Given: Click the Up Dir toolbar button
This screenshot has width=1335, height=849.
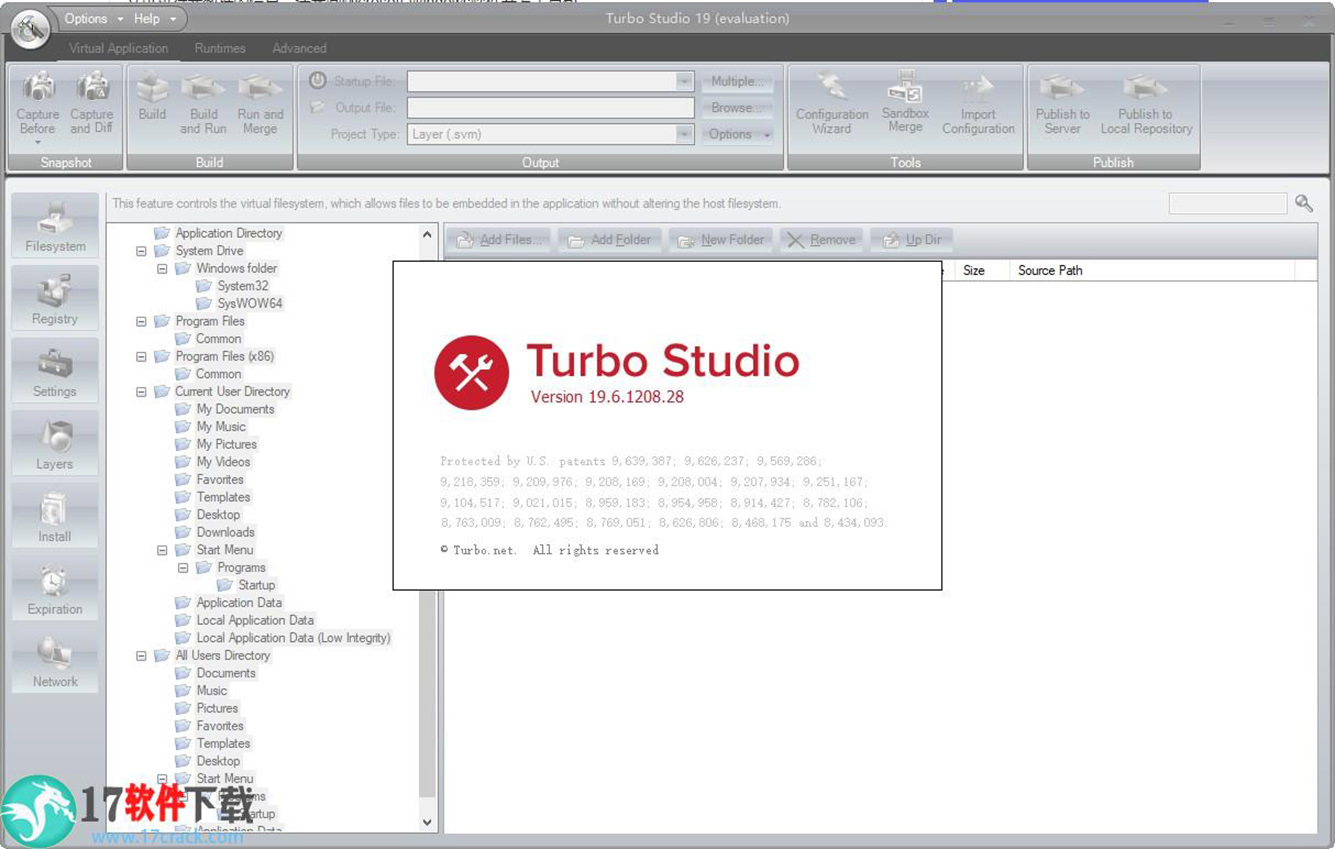Looking at the screenshot, I should click(911, 240).
